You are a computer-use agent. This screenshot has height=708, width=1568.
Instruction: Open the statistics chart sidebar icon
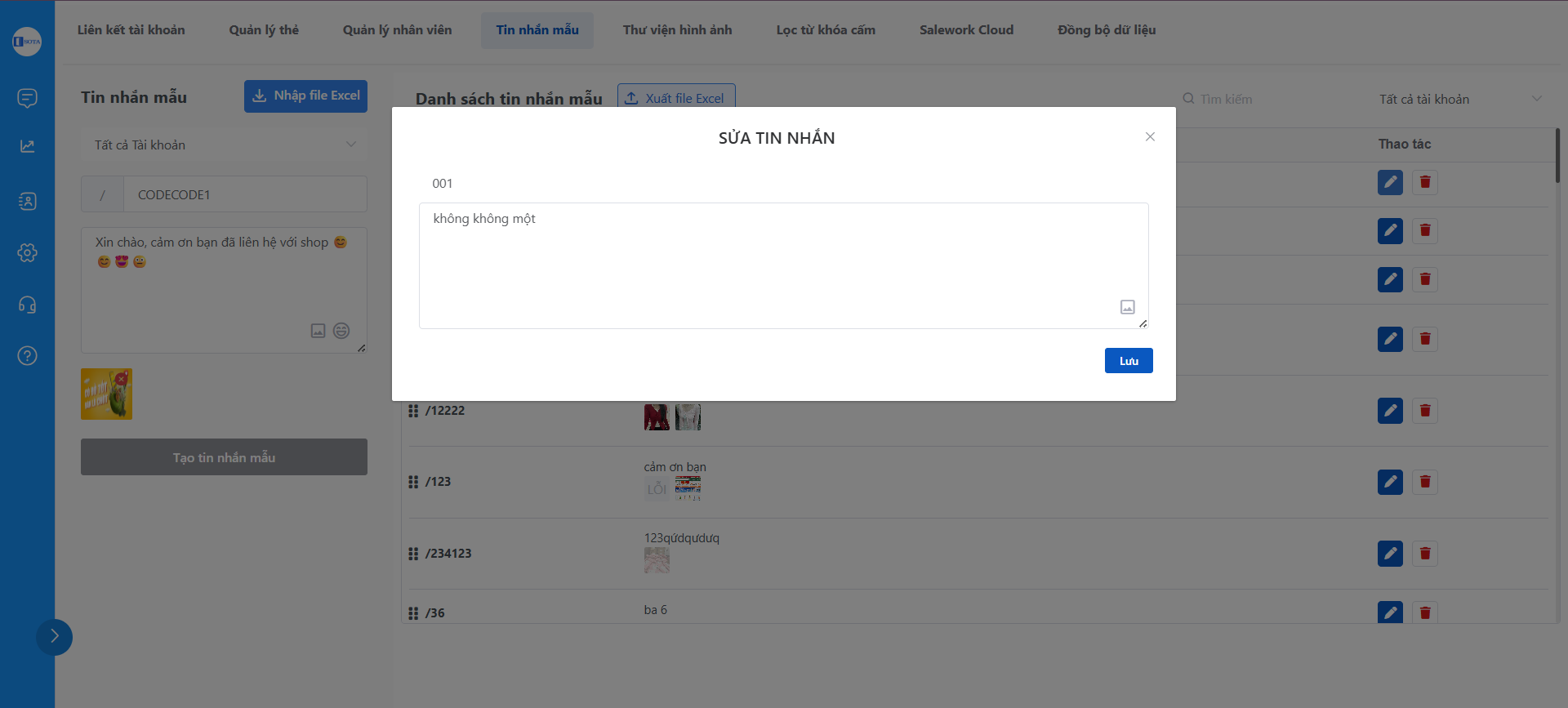point(27,146)
